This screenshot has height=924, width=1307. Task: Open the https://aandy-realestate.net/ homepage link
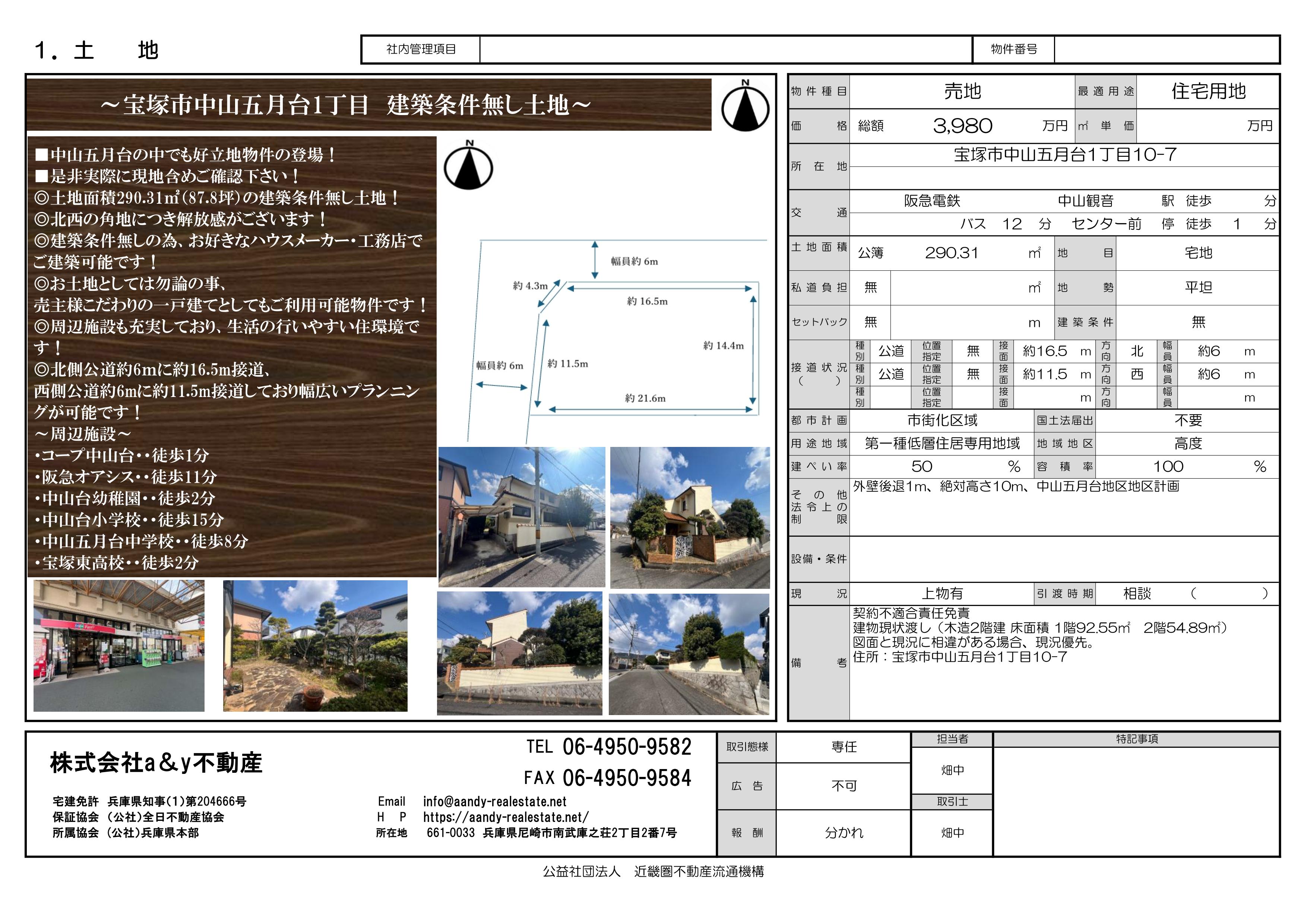[x=506, y=817]
